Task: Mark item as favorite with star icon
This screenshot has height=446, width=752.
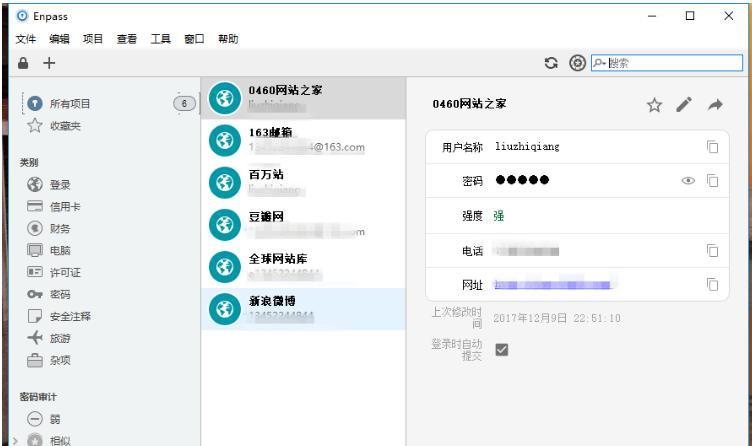Action: tap(654, 105)
